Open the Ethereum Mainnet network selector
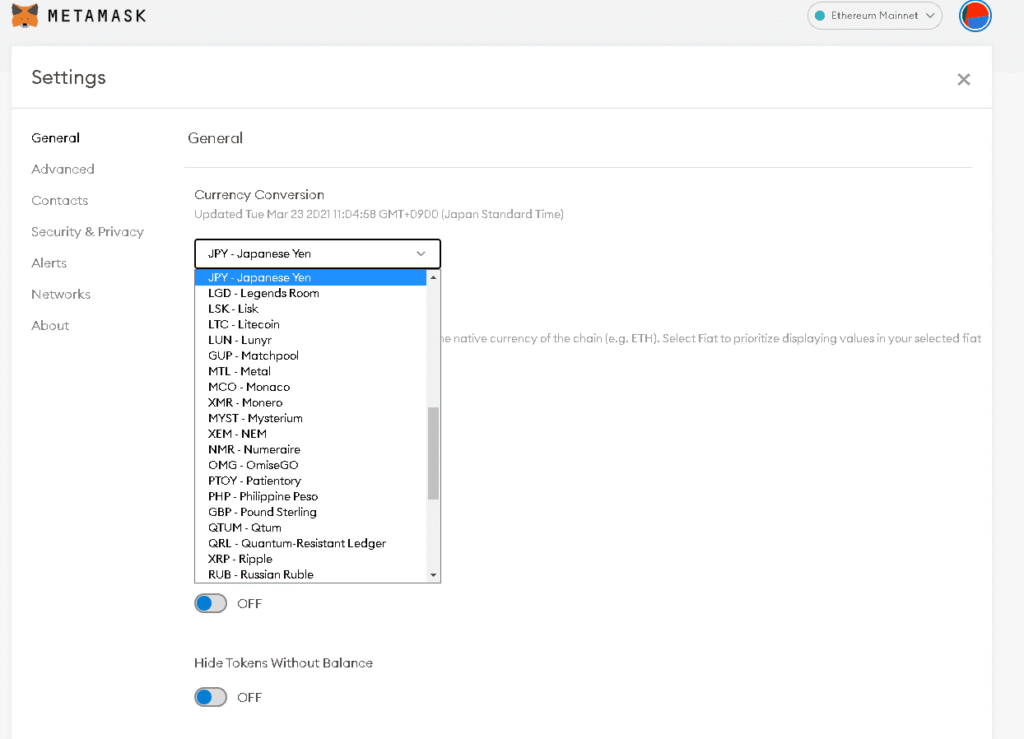 [x=874, y=16]
